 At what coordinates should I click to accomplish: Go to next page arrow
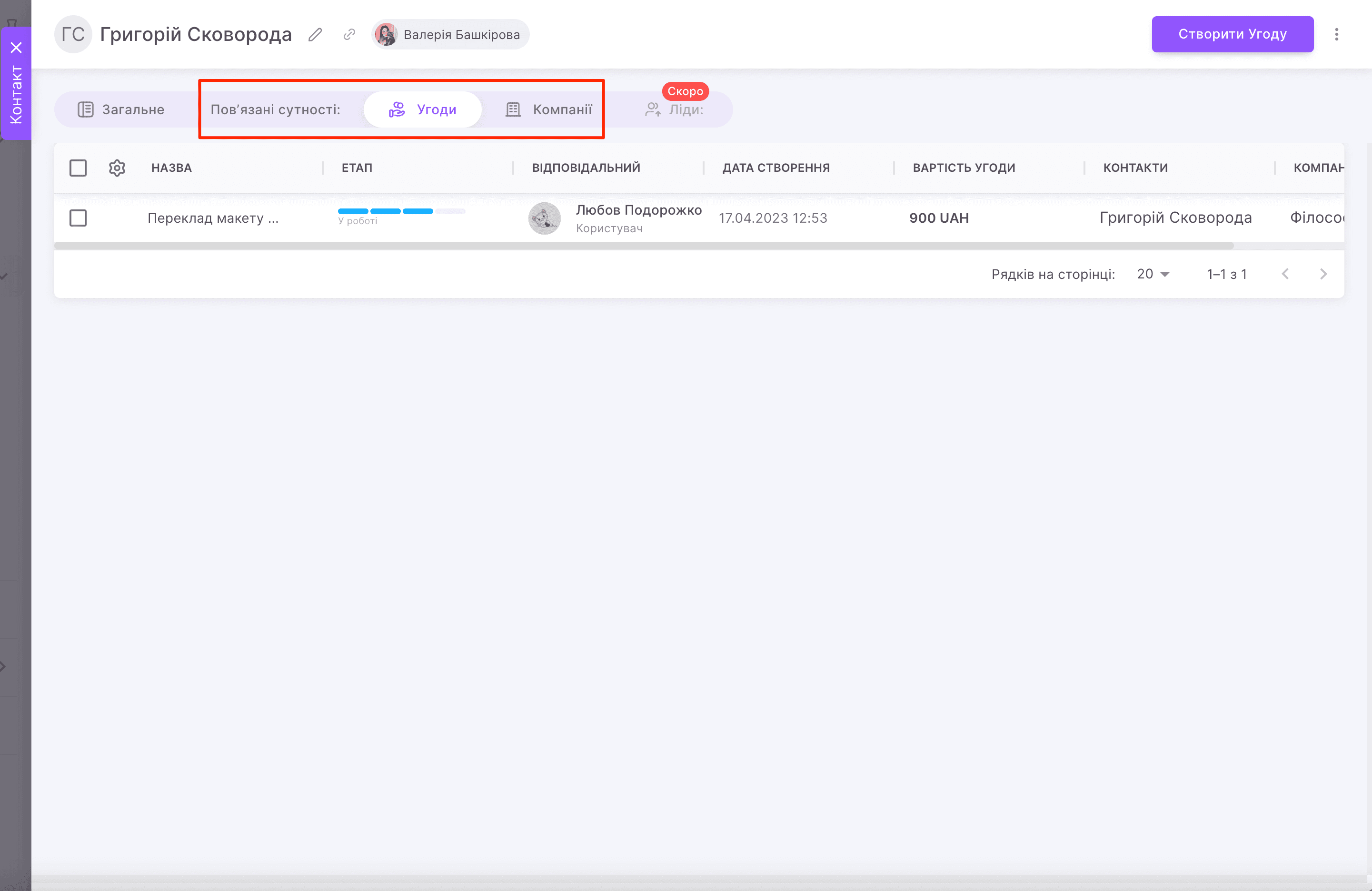[x=1323, y=274]
